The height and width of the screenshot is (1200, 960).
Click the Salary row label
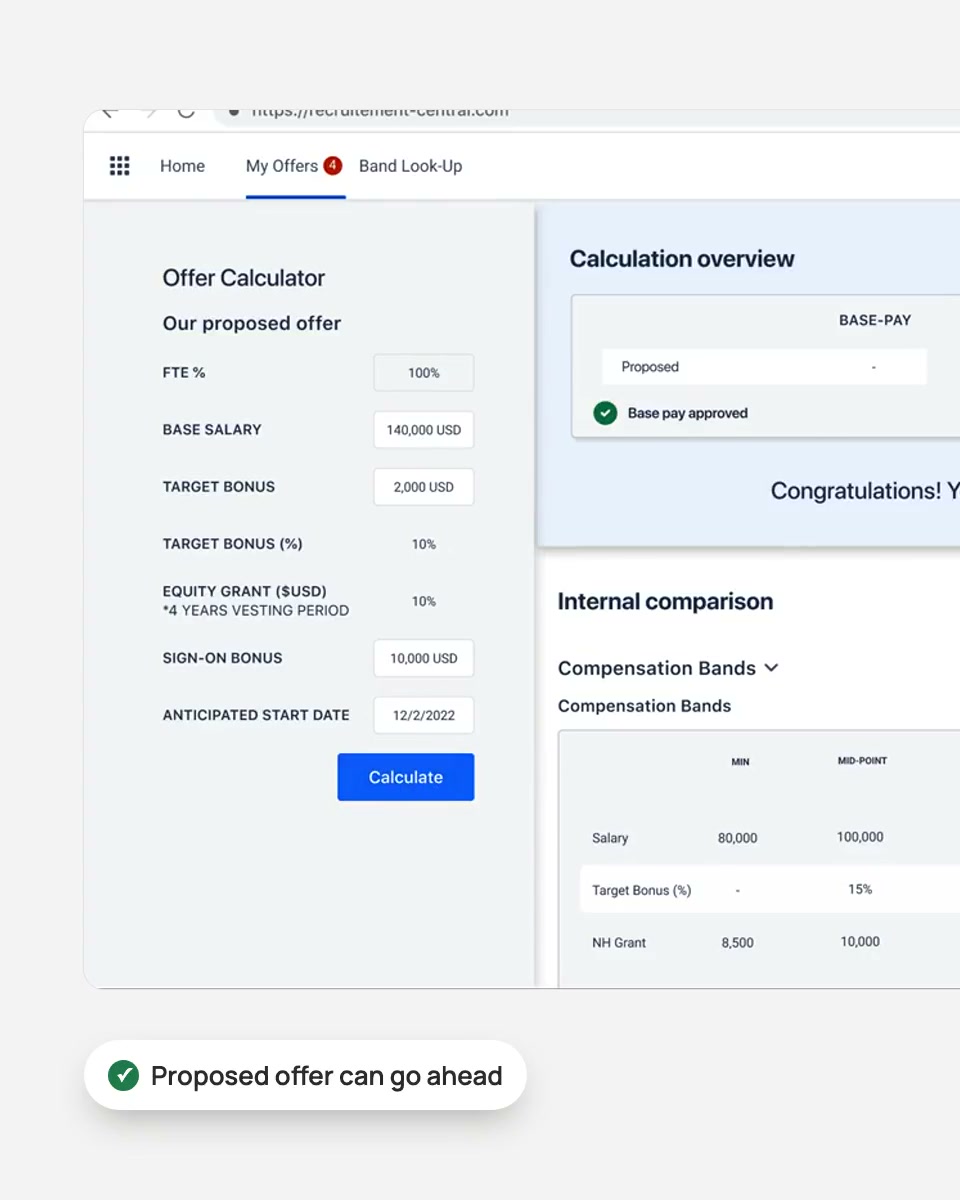pyautogui.click(x=610, y=838)
